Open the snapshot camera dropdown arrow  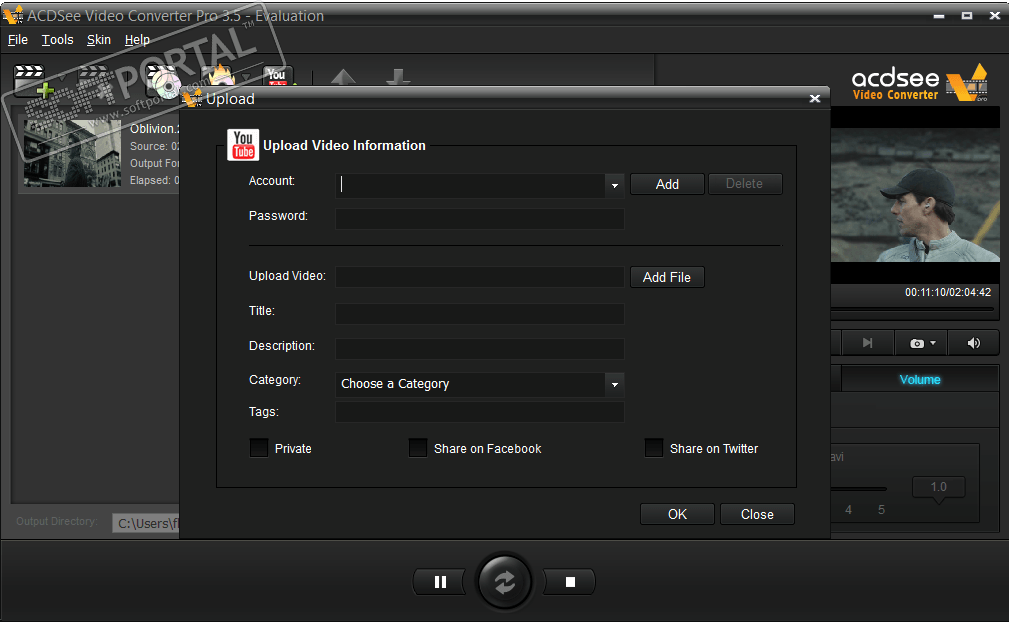tap(933, 343)
